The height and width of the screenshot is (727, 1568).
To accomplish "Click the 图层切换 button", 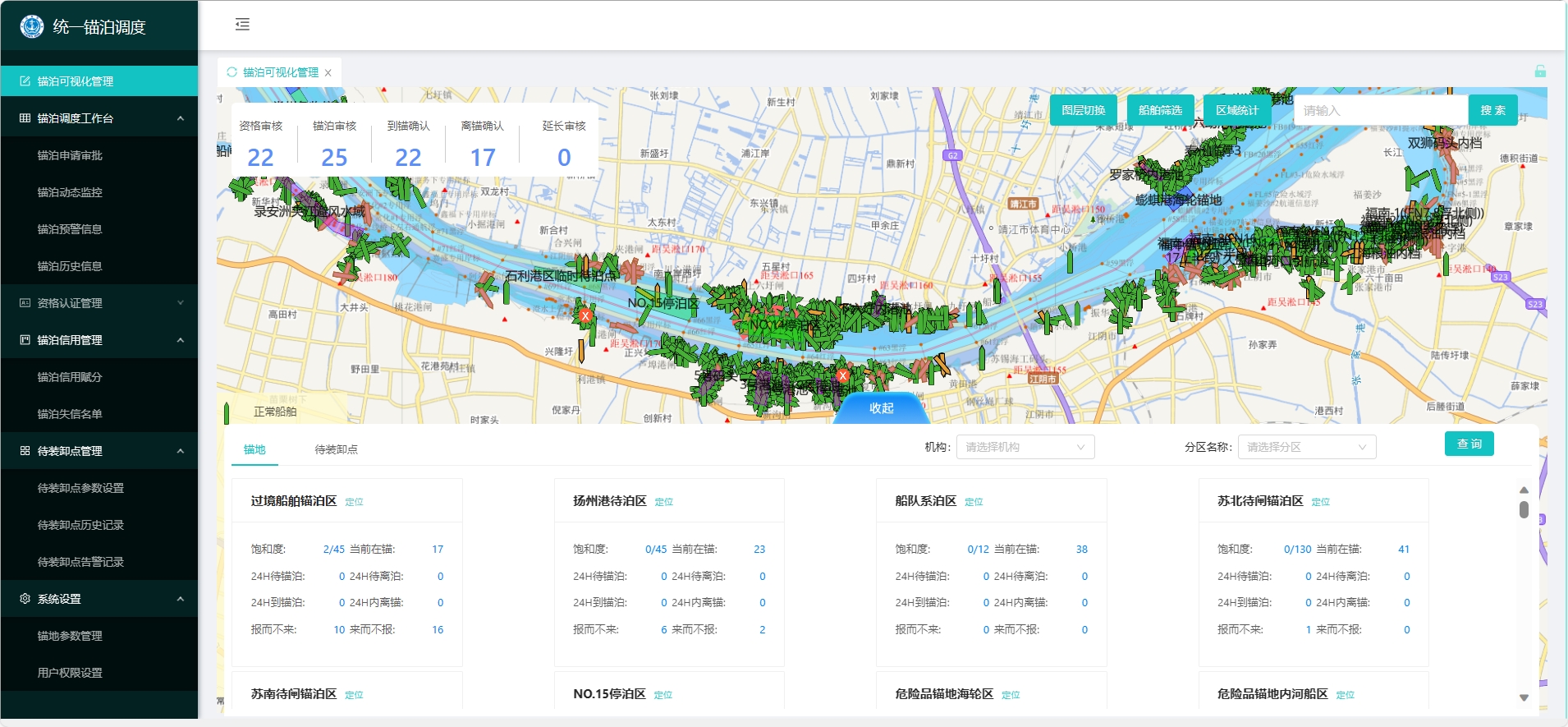I will point(1083,110).
